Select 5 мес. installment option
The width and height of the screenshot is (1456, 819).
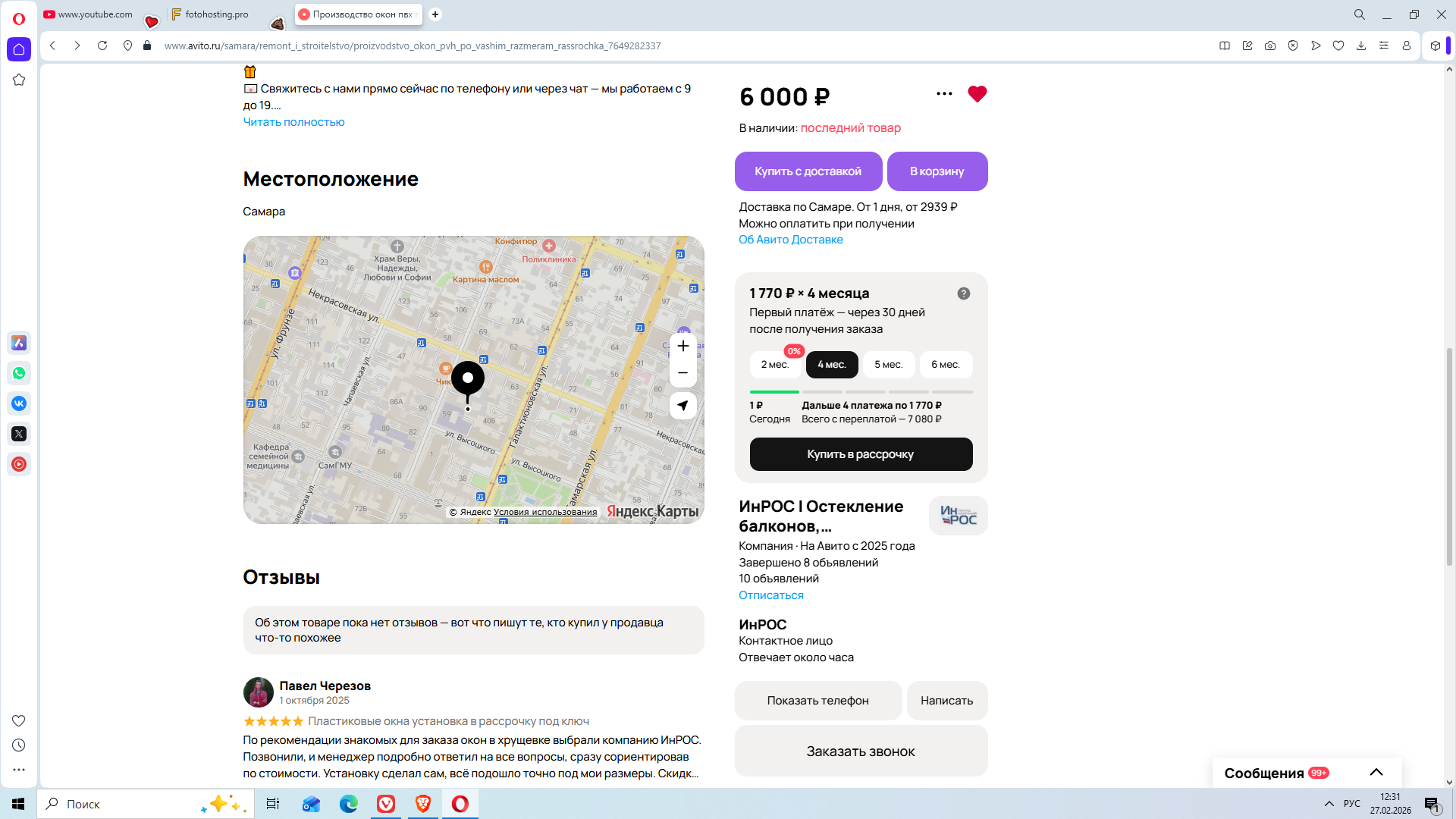pyautogui.click(x=888, y=365)
